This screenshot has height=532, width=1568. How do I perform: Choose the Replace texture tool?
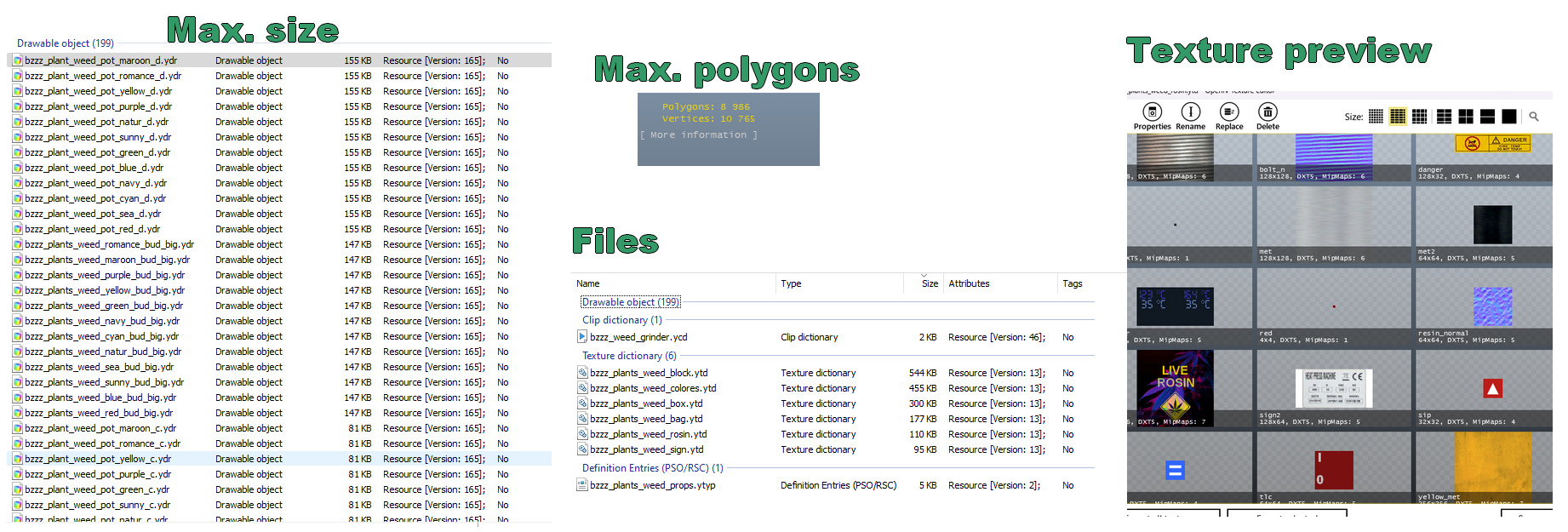pos(1228,117)
